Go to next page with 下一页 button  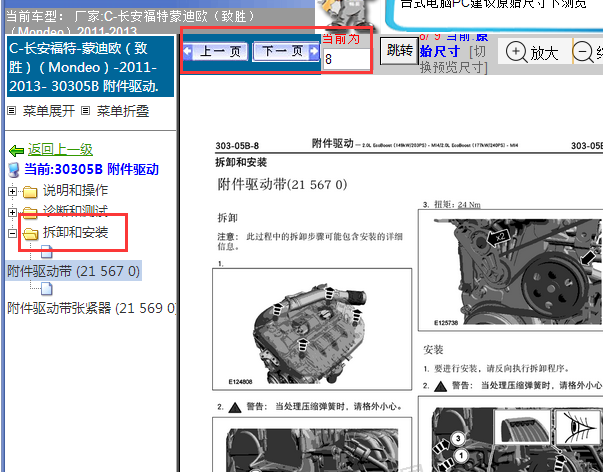point(286,51)
